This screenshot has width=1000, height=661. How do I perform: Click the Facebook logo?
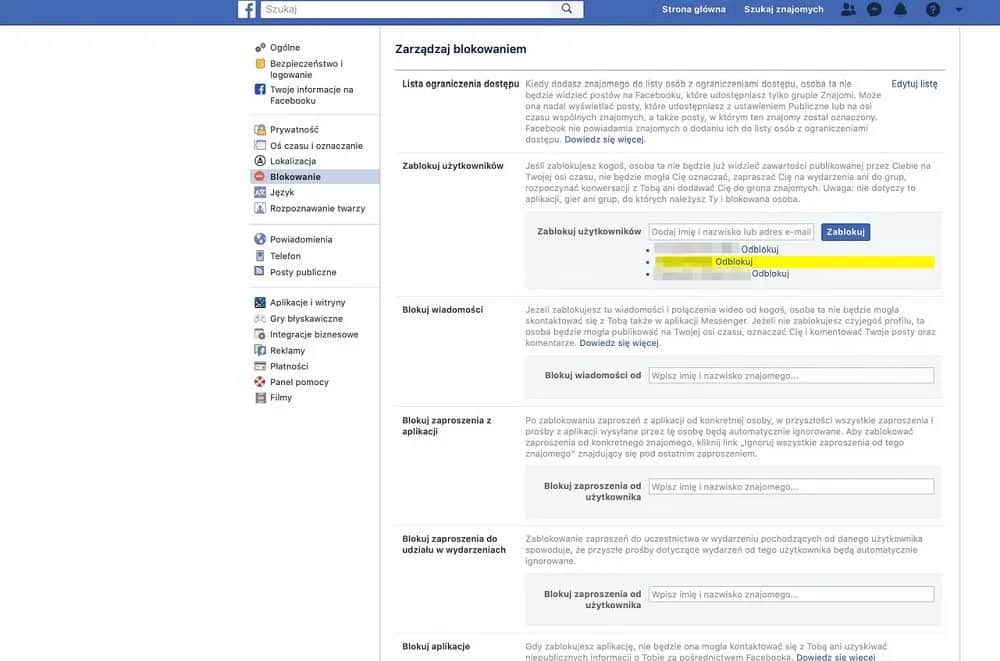coord(246,9)
